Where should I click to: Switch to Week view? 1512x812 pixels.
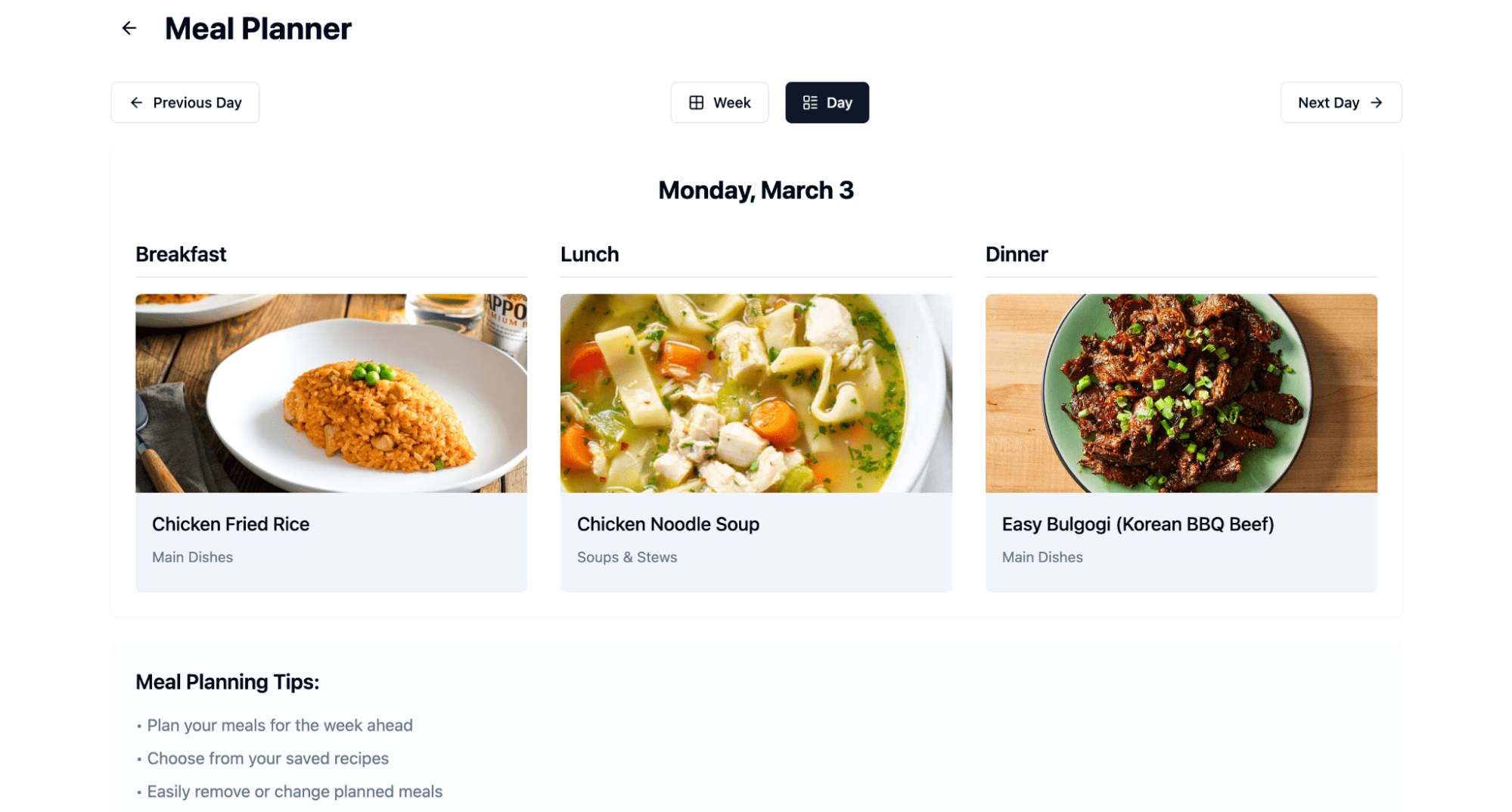tap(719, 102)
